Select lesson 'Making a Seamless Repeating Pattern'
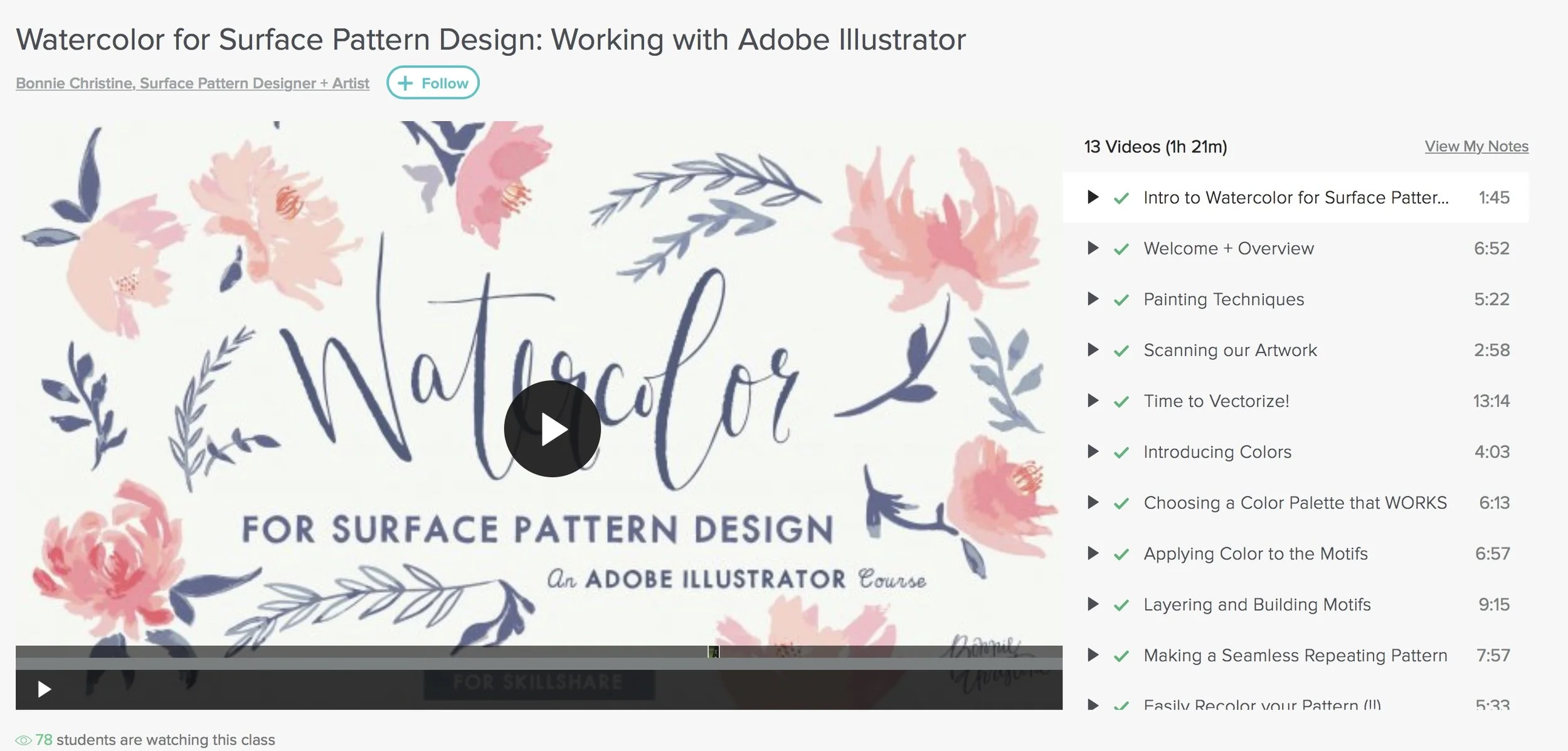Screen dimensions: 1568x751 [1295, 655]
